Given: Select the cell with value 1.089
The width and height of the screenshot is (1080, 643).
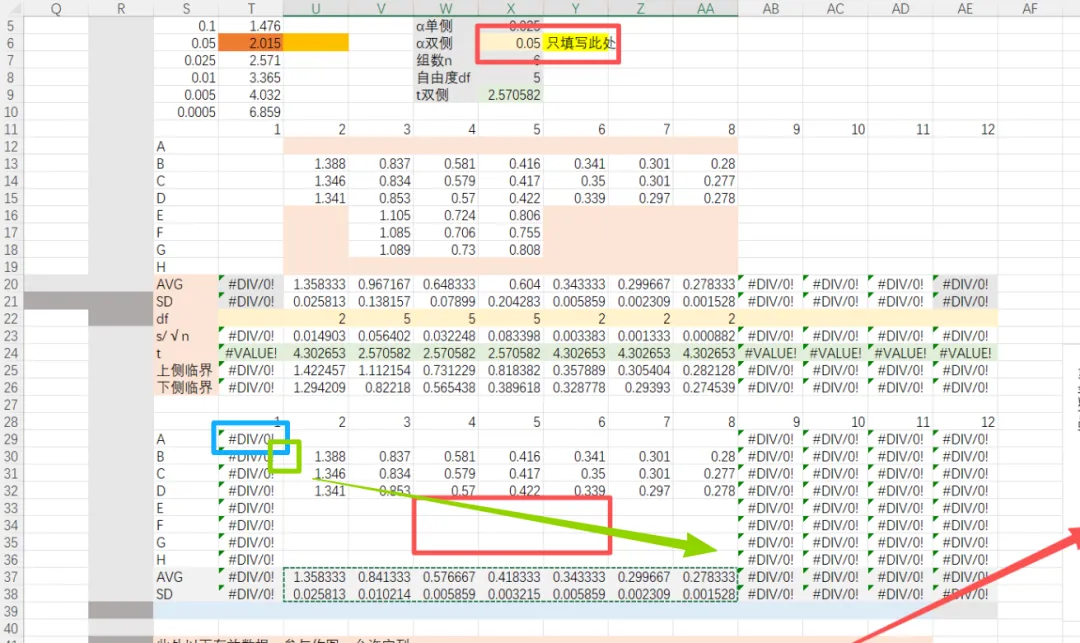Looking at the screenshot, I should pos(381,250).
